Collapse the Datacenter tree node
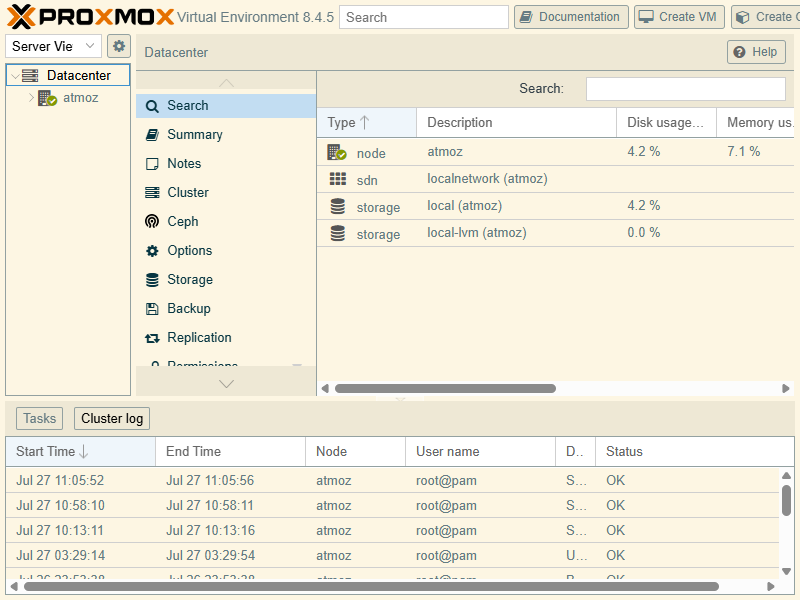The image size is (800, 600). tap(15, 77)
